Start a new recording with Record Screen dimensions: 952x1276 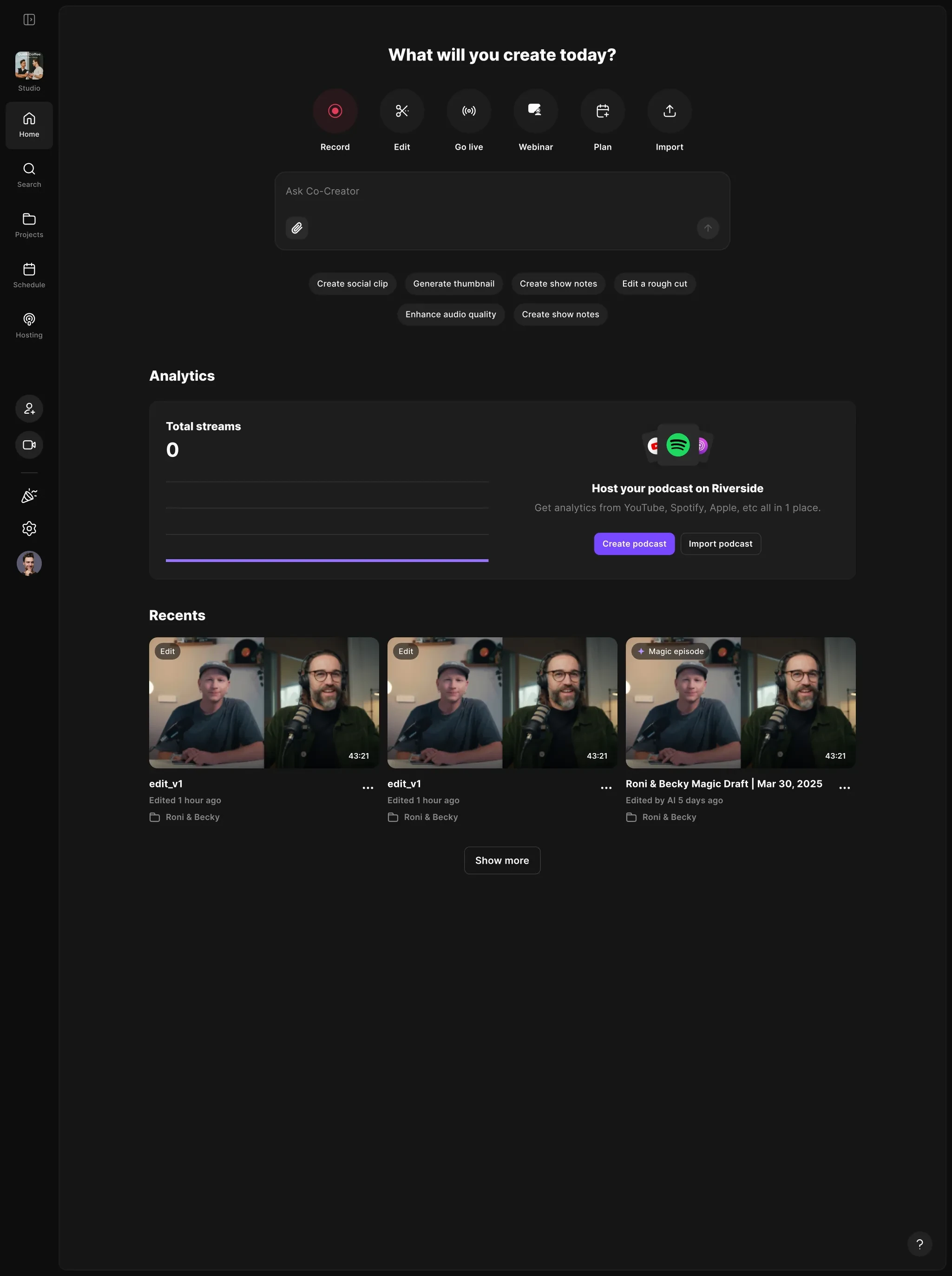click(x=335, y=111)
